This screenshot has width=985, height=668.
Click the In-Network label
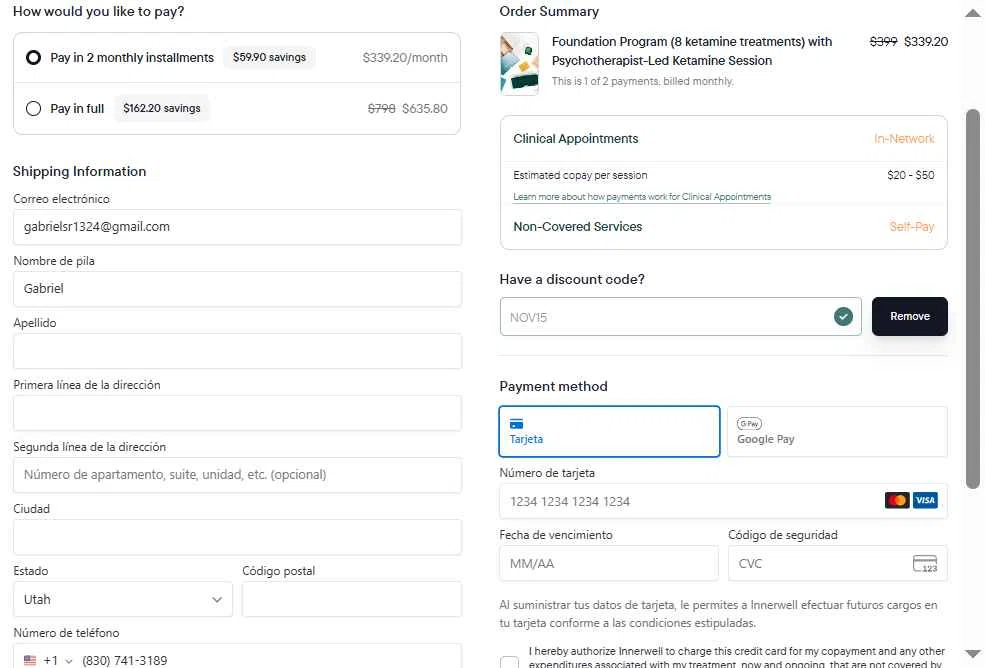[904, 139]
